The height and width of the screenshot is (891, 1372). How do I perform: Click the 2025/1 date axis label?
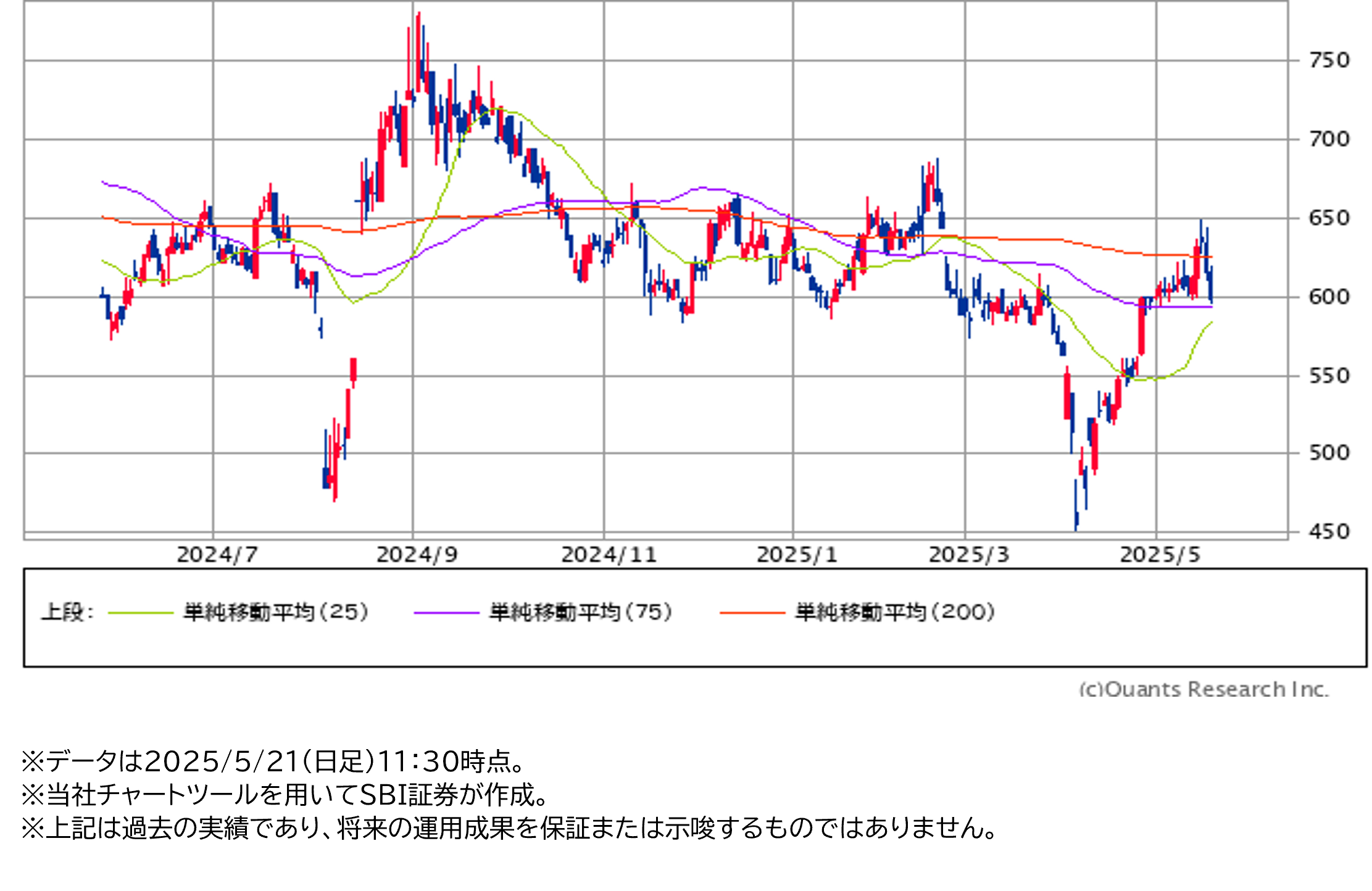[x=797, y=555]
